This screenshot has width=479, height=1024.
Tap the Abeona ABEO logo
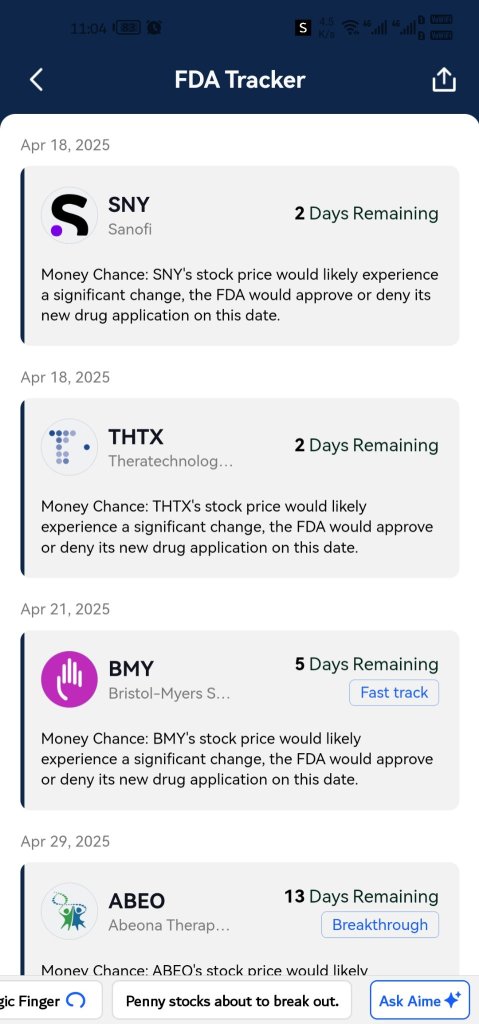coord(69,911)
